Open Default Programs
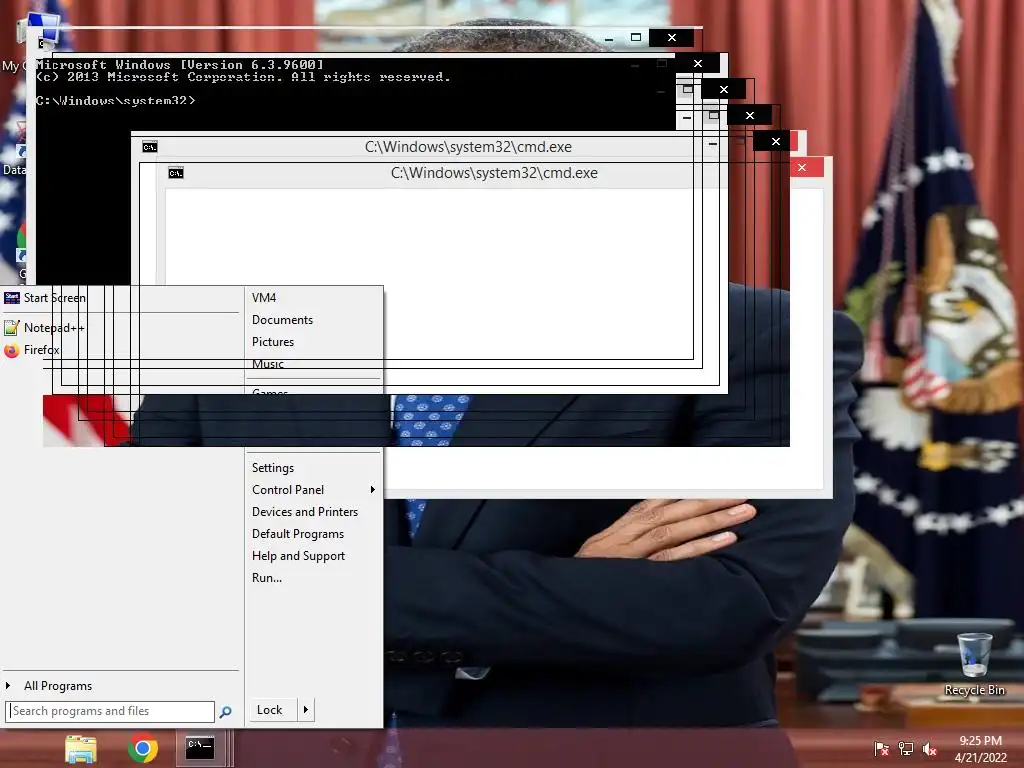The image size is (1024, 768). click(298, 534)
